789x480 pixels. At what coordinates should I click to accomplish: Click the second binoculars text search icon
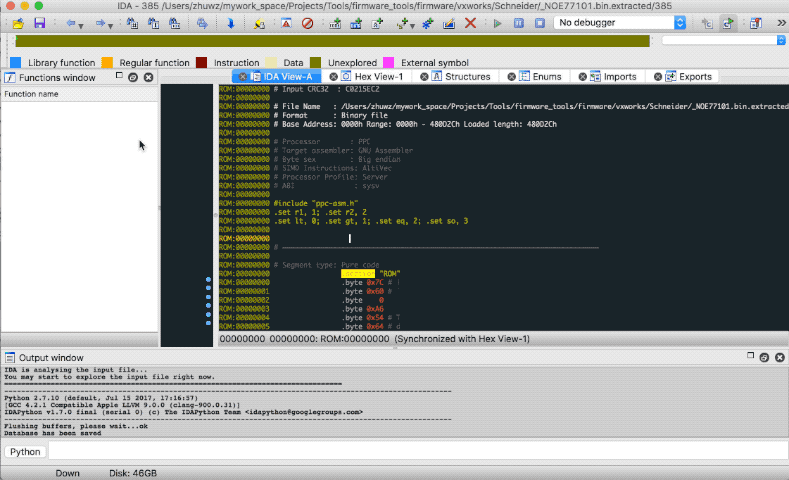click(153, 23)
